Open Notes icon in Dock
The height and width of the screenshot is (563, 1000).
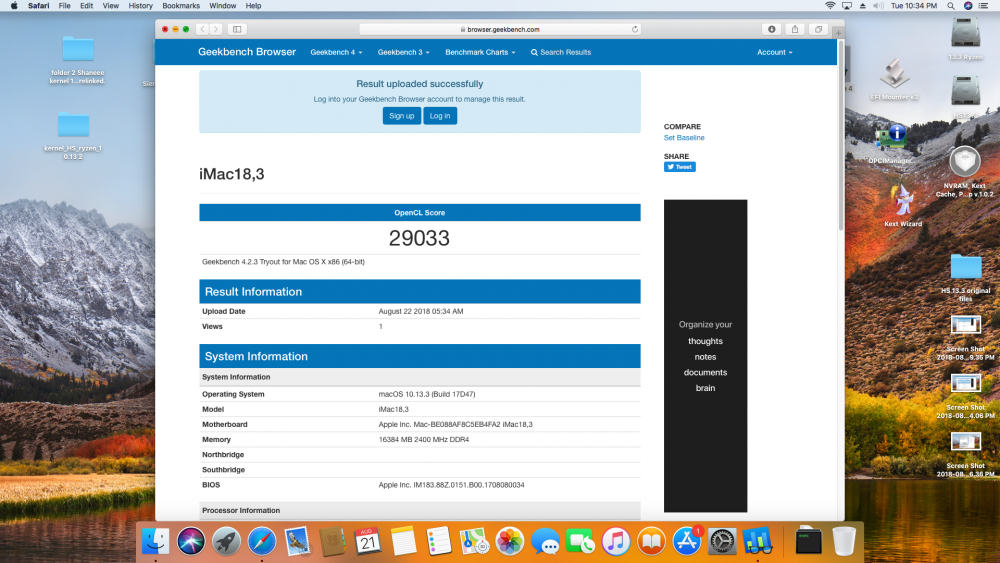click(x=403, y=541)
